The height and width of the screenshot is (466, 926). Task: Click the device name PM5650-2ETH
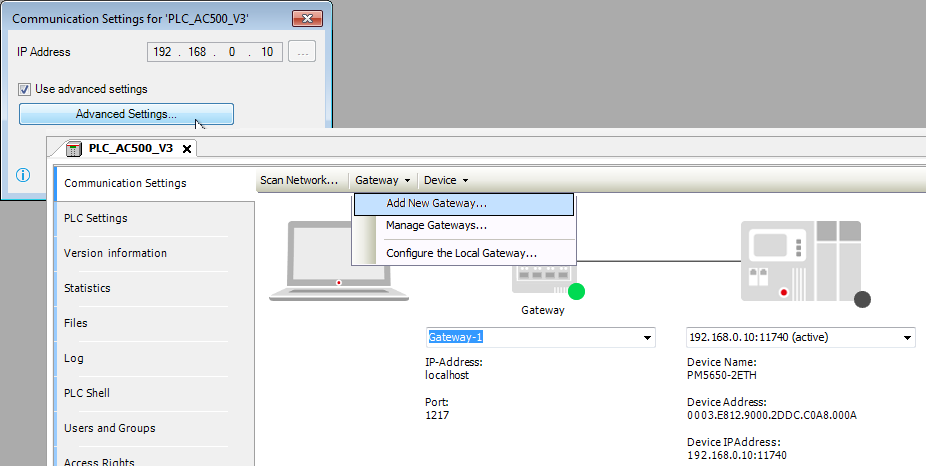[x=722, y=376]
